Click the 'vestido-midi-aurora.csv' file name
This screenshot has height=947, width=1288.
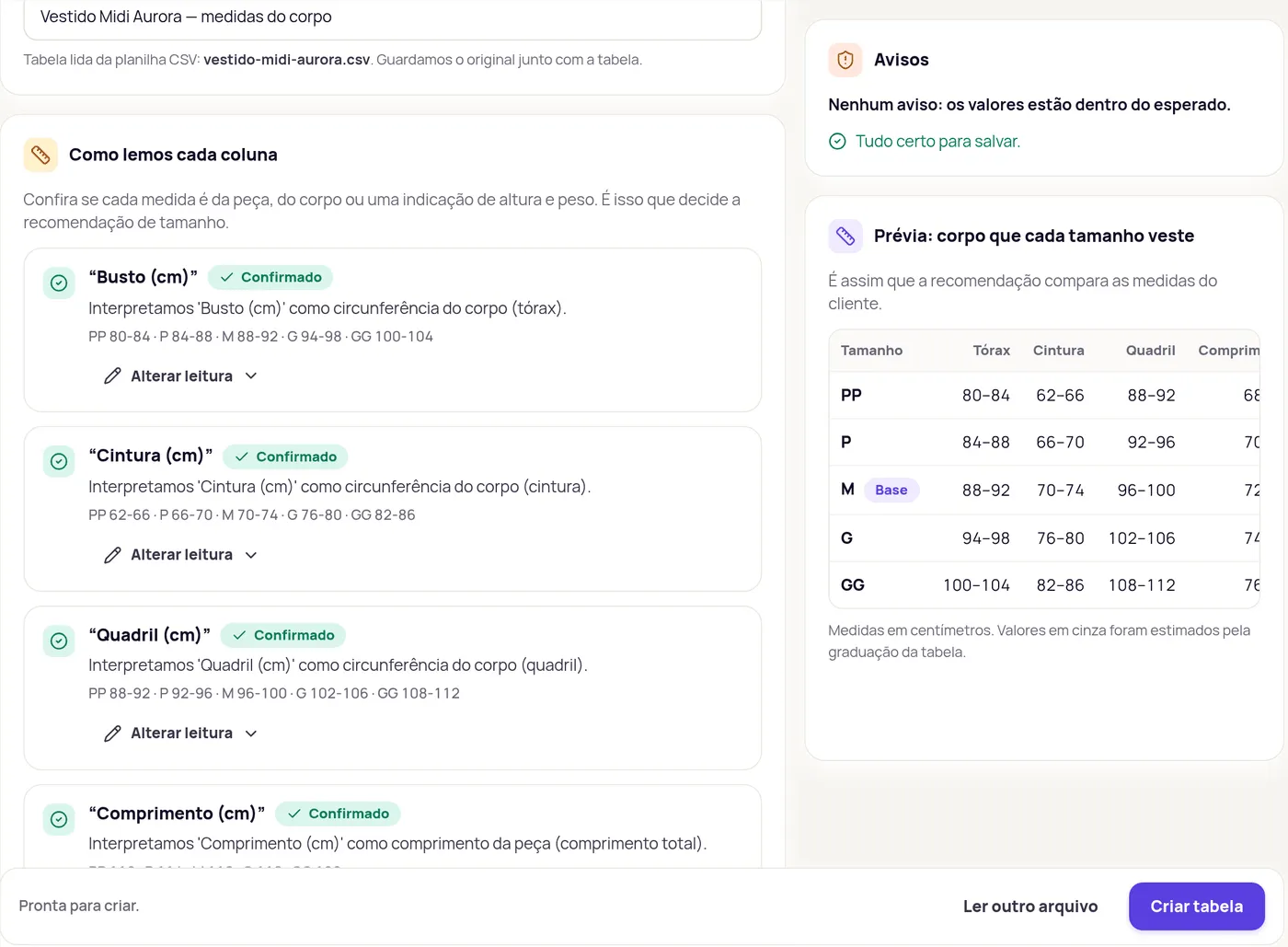(x=287, y=60)
